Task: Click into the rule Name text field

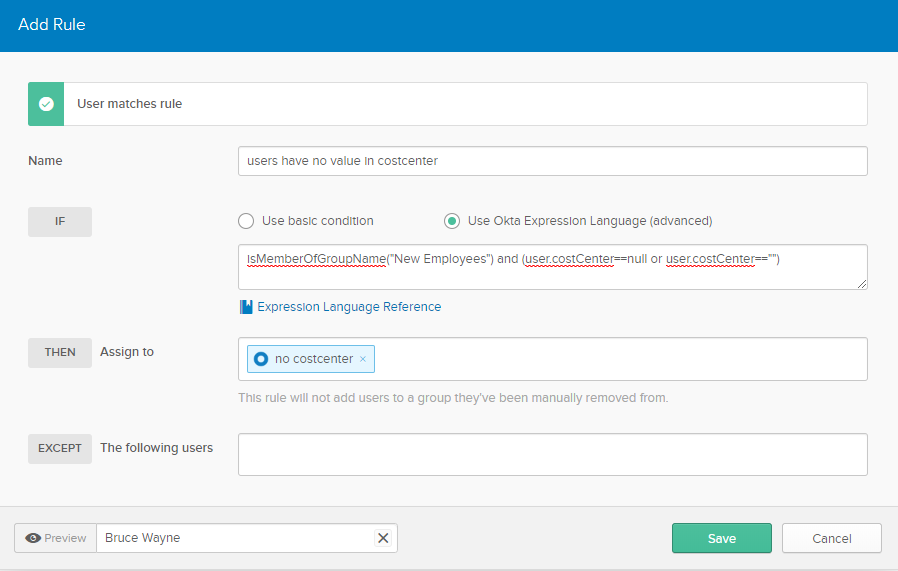Action: tap(552, 161)
